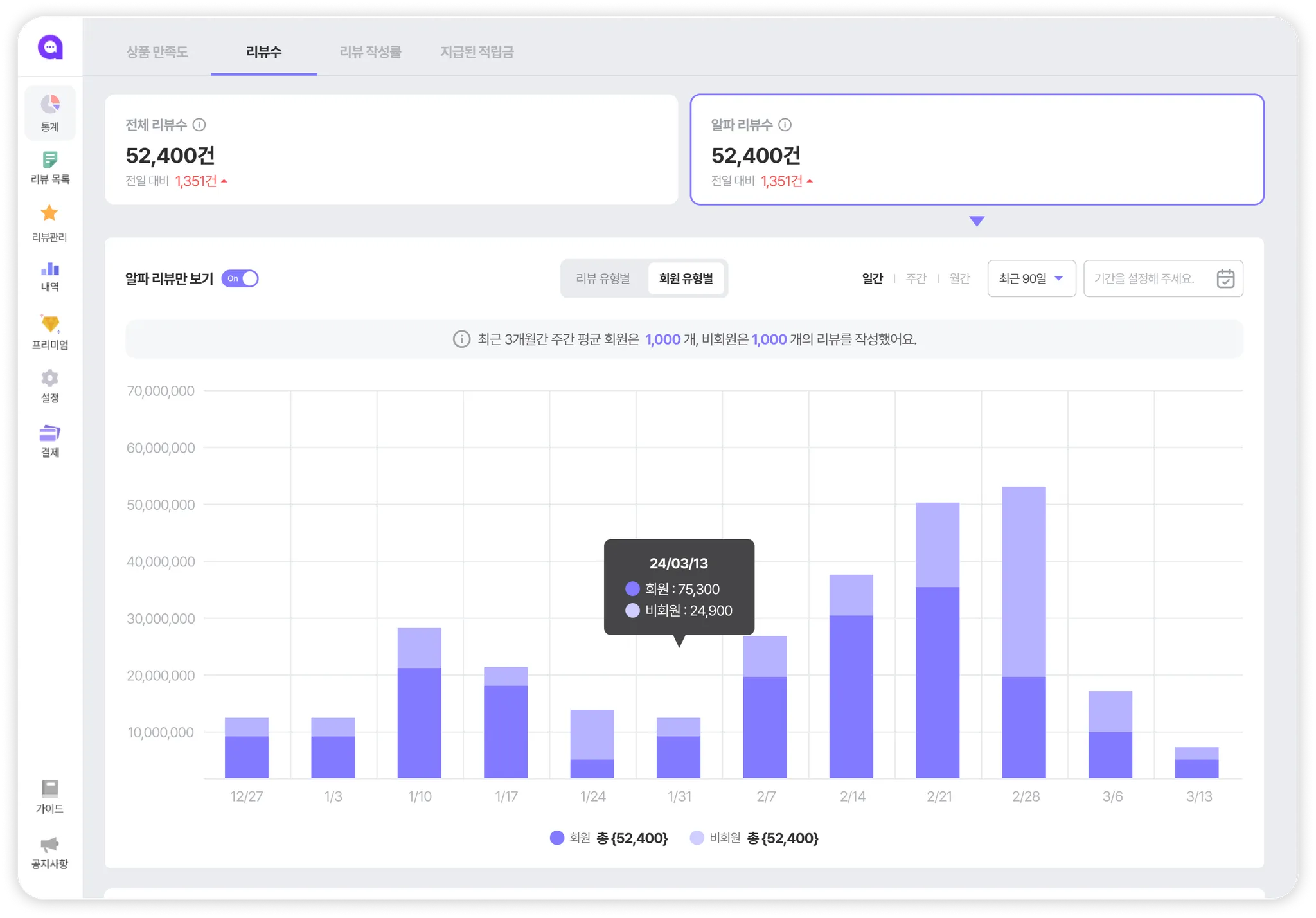
Task: Turn off the 알파 리뷰만 보기 switch
Action: 240,278
